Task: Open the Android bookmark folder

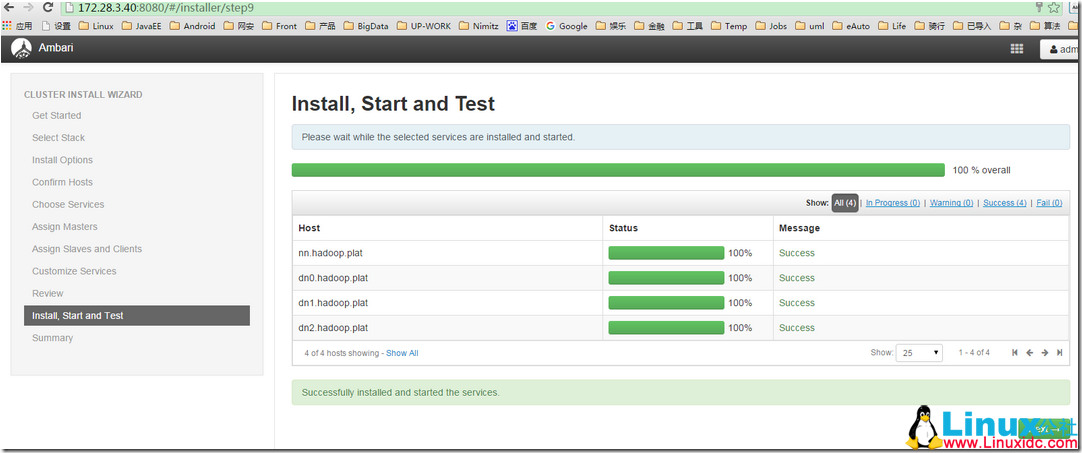Action: point(192,26)
